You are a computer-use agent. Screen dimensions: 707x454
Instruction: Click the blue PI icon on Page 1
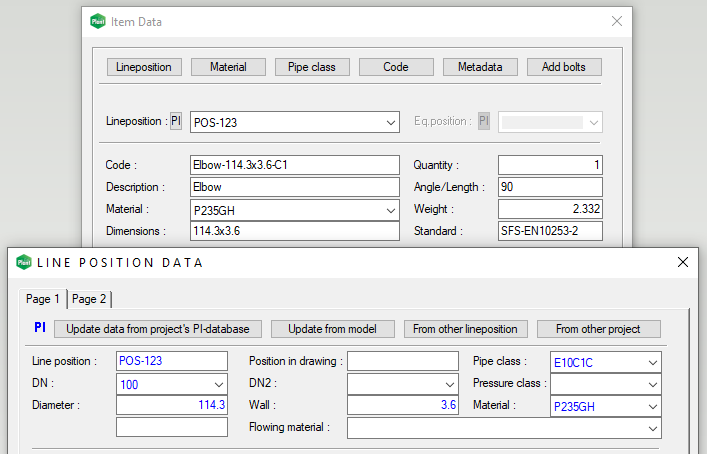pyautogui.click(x=40, y=328)
